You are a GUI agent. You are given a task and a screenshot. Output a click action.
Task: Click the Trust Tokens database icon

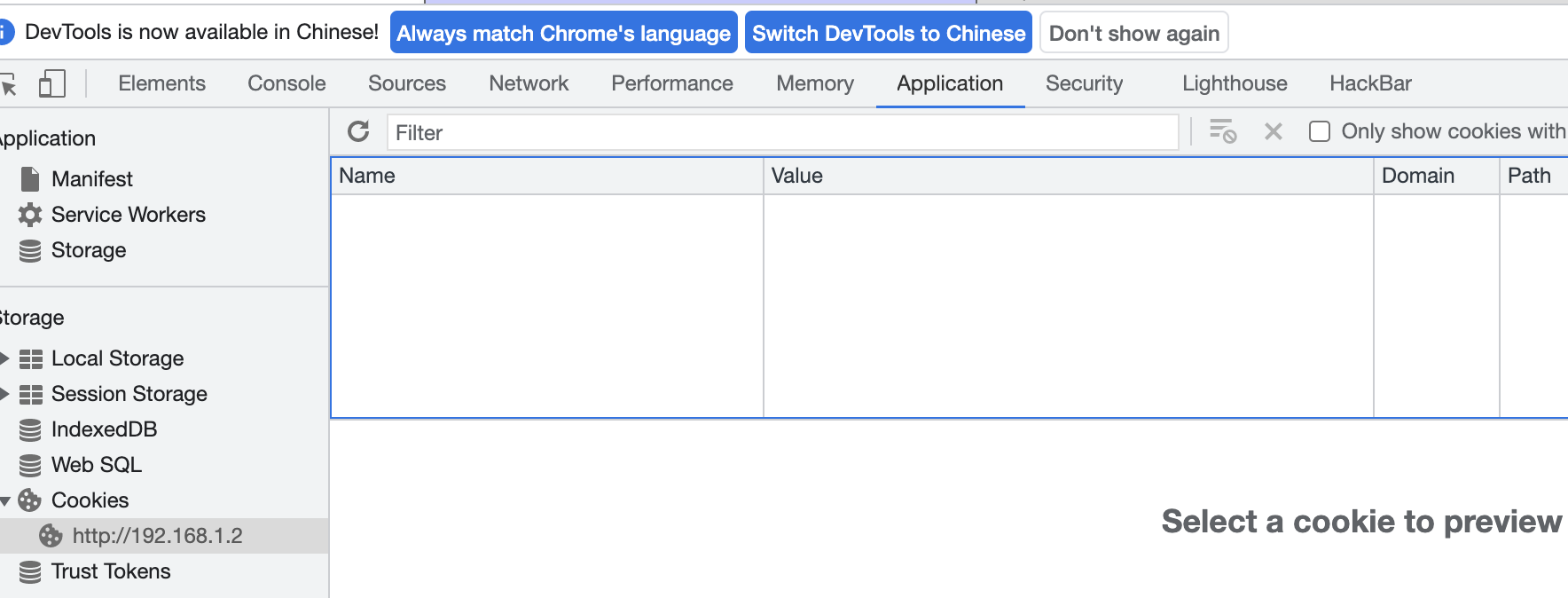point(30,572)
